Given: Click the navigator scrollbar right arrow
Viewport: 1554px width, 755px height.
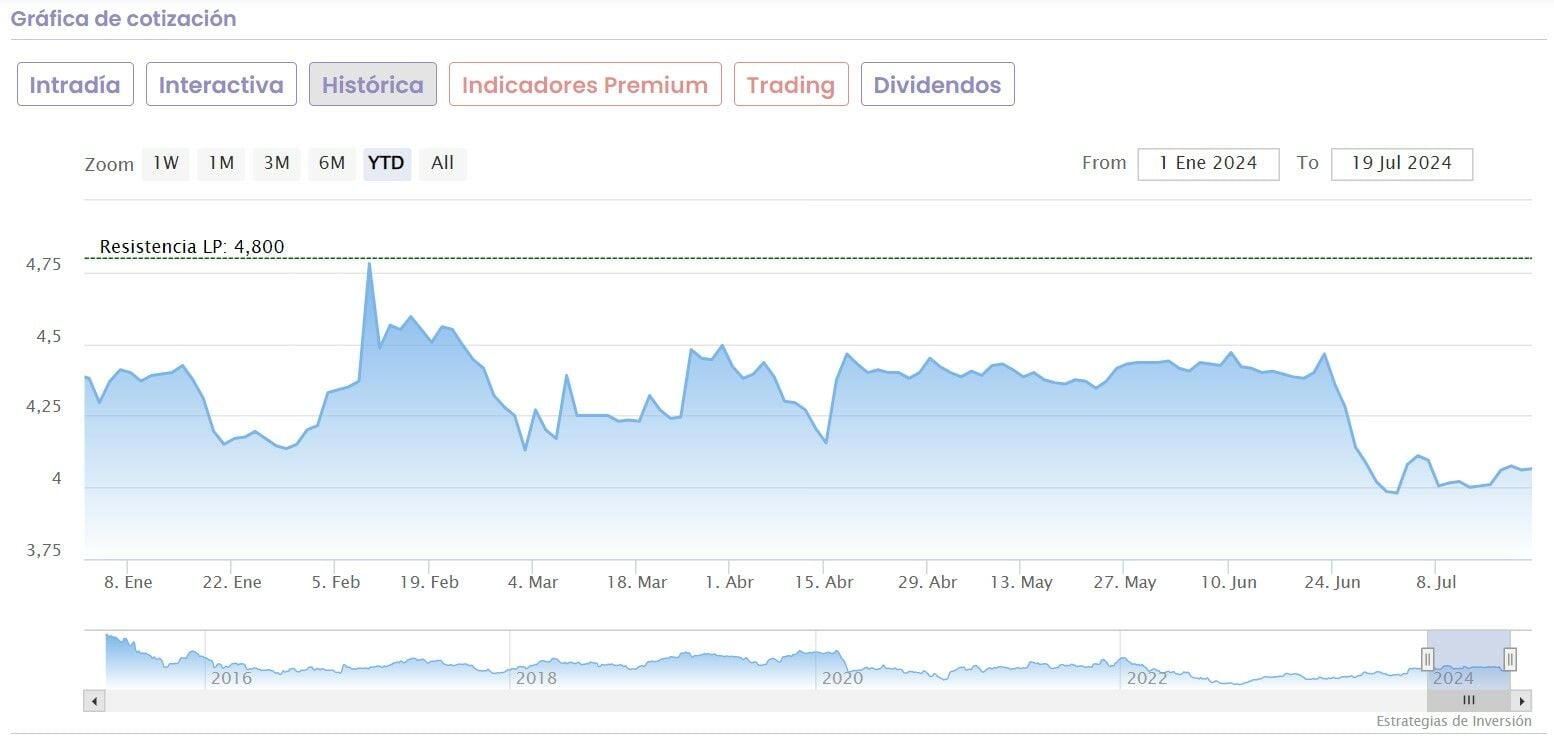Looking at the screenshot, I should pos(1522,701).
